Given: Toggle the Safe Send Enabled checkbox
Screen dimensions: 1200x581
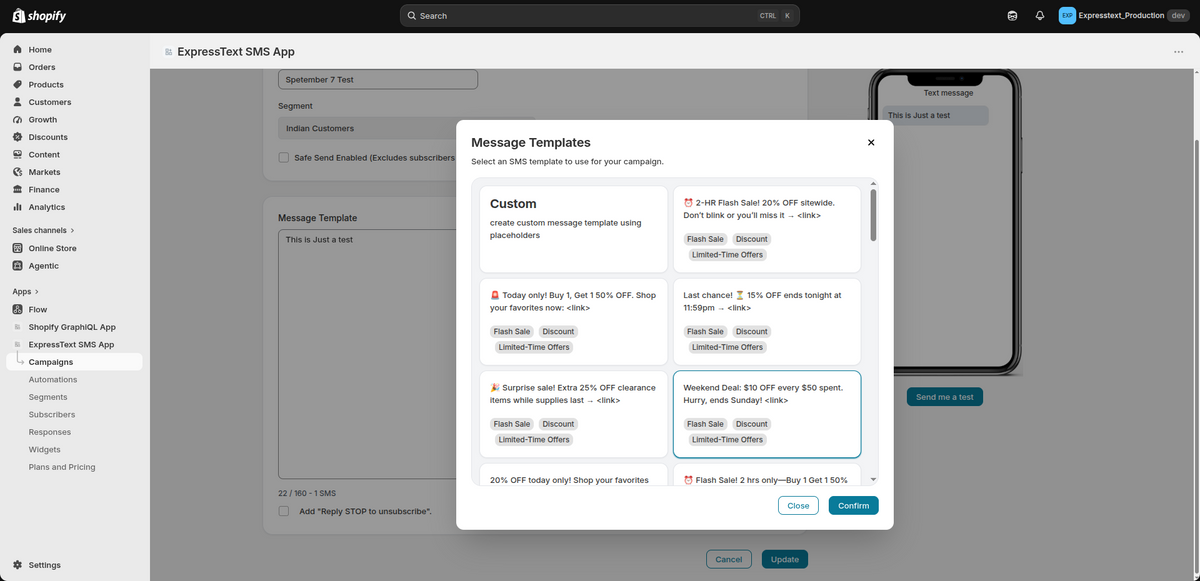Looking at the screenshot, I should click(x=284, y=157).
